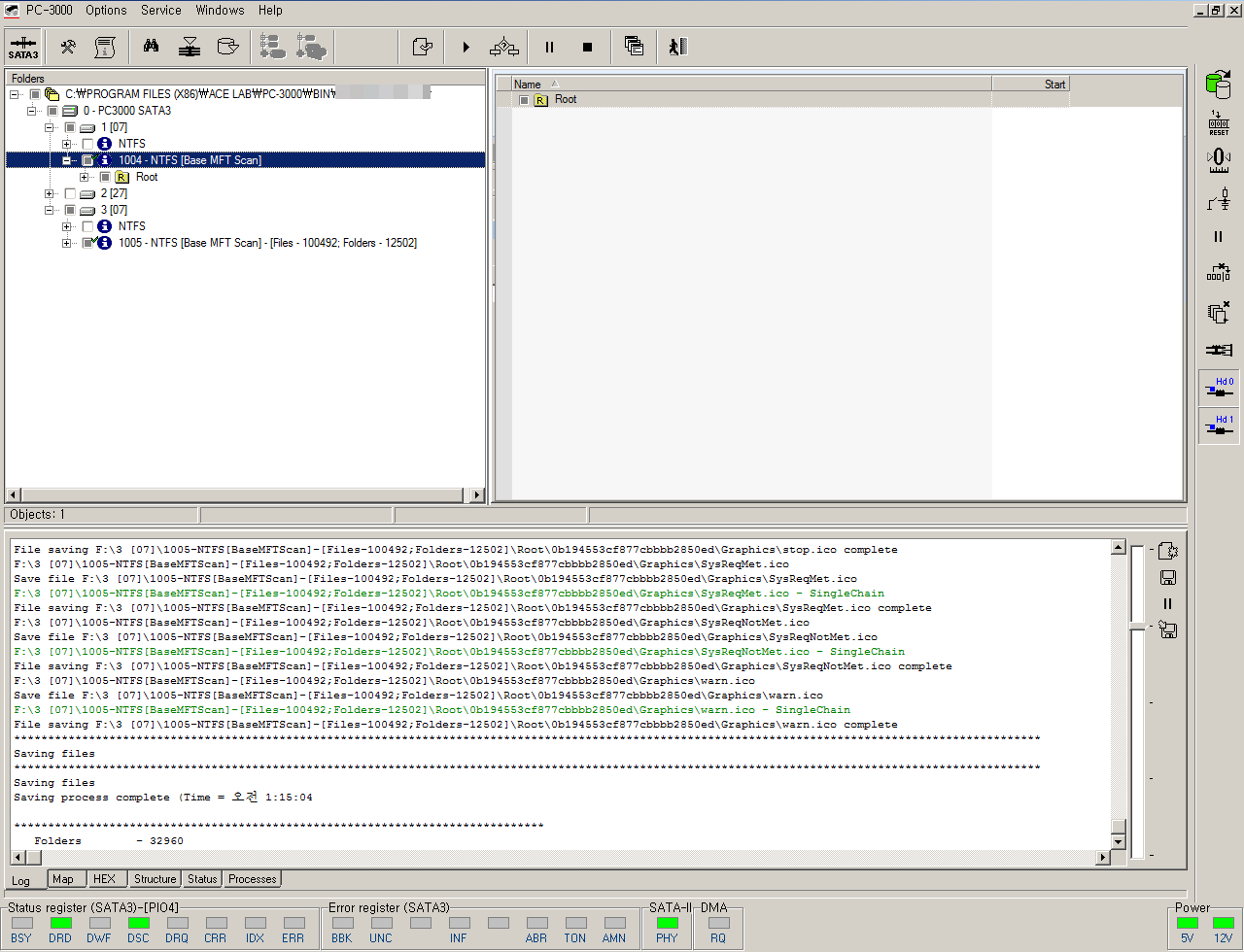Pause the process from the top toolbar
This screenshot has height=952, width=1244.
point(549,47)
